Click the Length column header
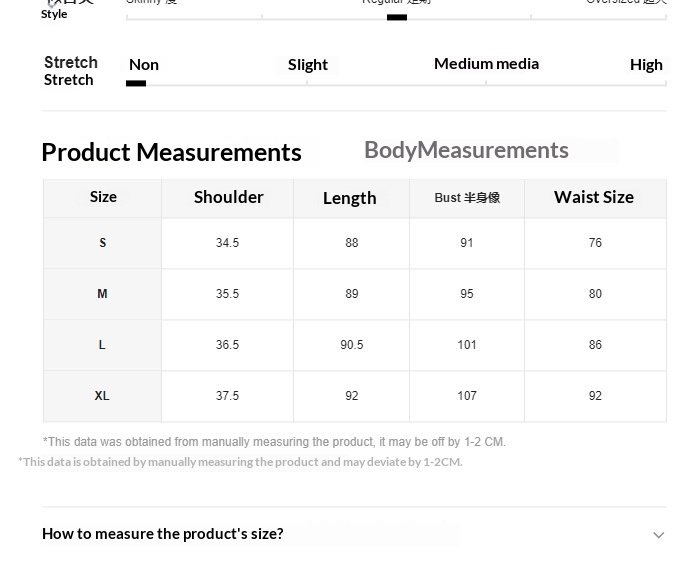This screenshot has height=561, width=685. [x=350, y=198]
